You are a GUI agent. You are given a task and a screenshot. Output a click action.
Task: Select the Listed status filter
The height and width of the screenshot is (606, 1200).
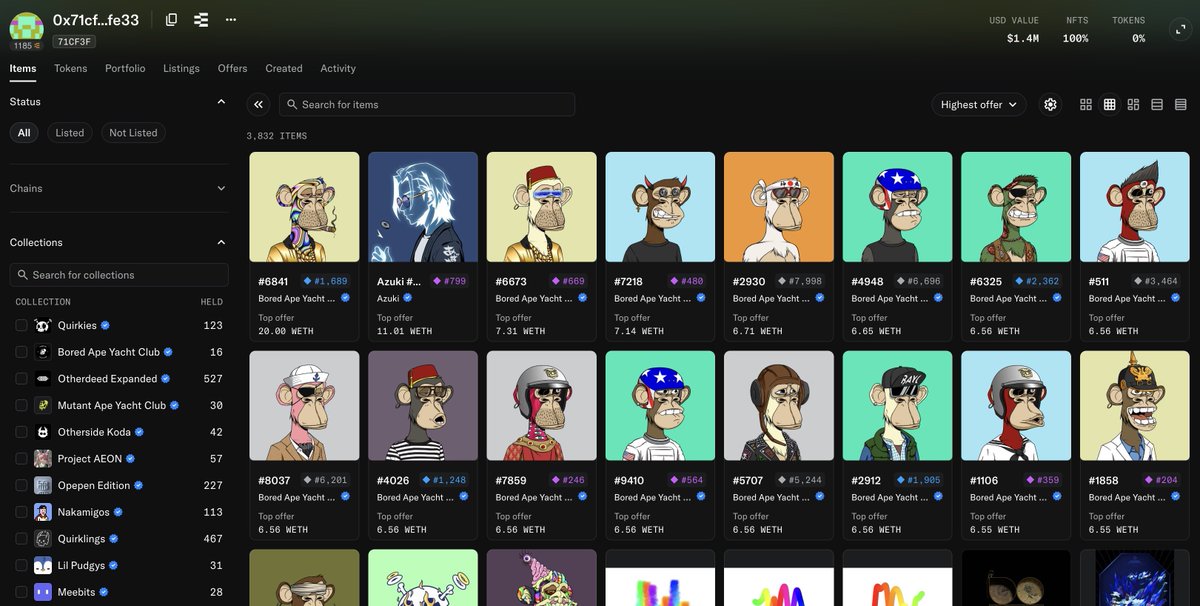[70, 132]
